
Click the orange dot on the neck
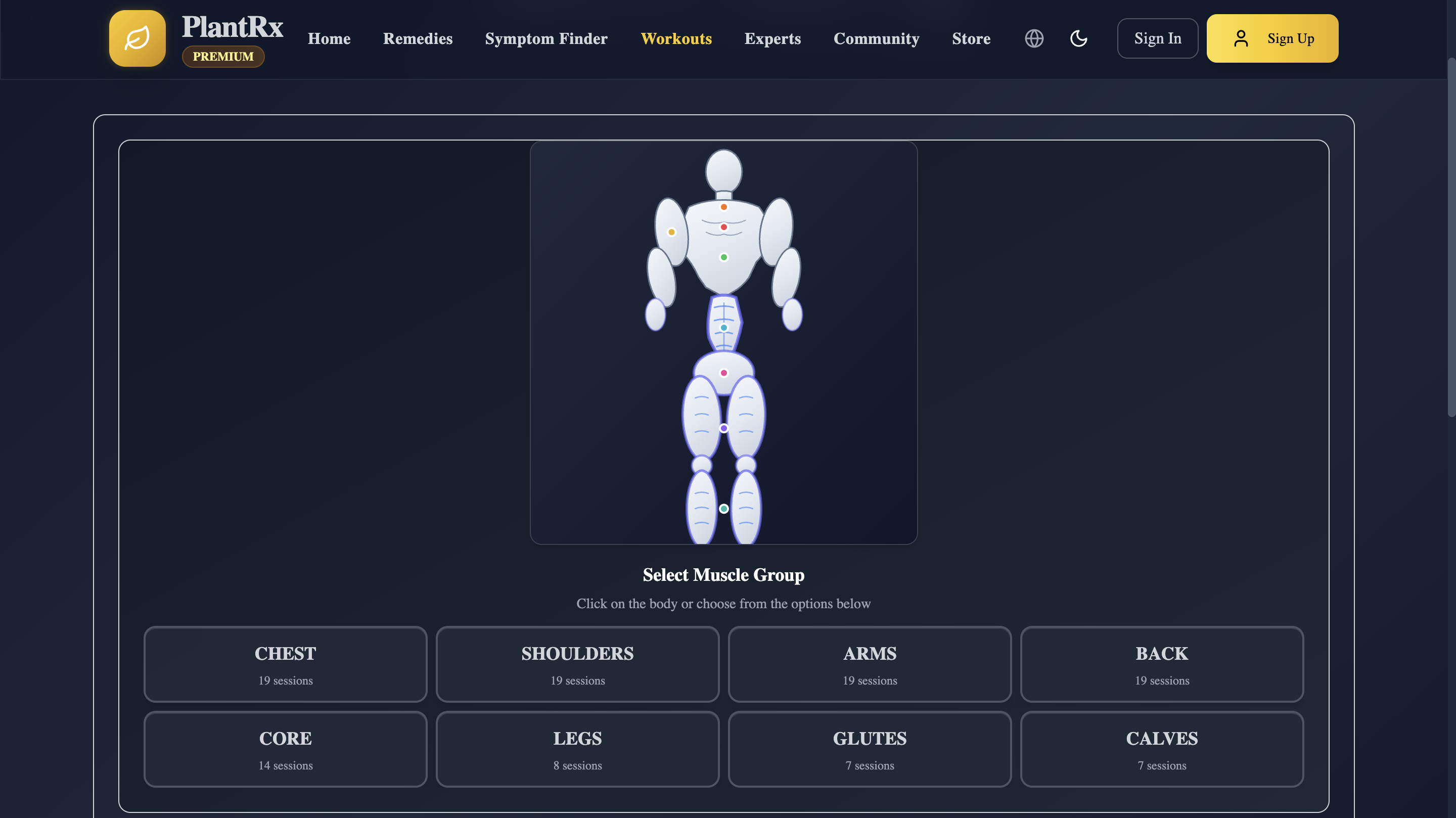click(x=723, y=207)
